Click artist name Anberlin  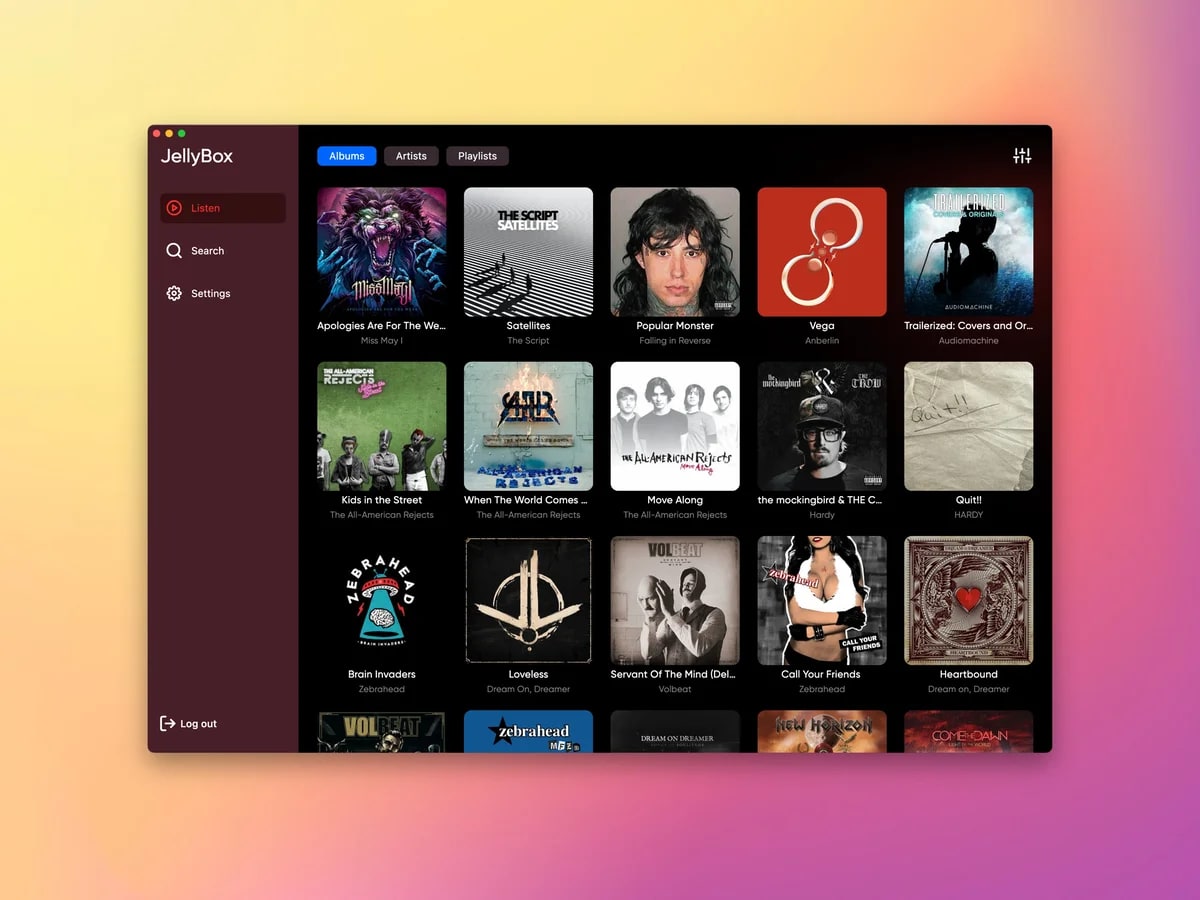(x=822, y=341)
